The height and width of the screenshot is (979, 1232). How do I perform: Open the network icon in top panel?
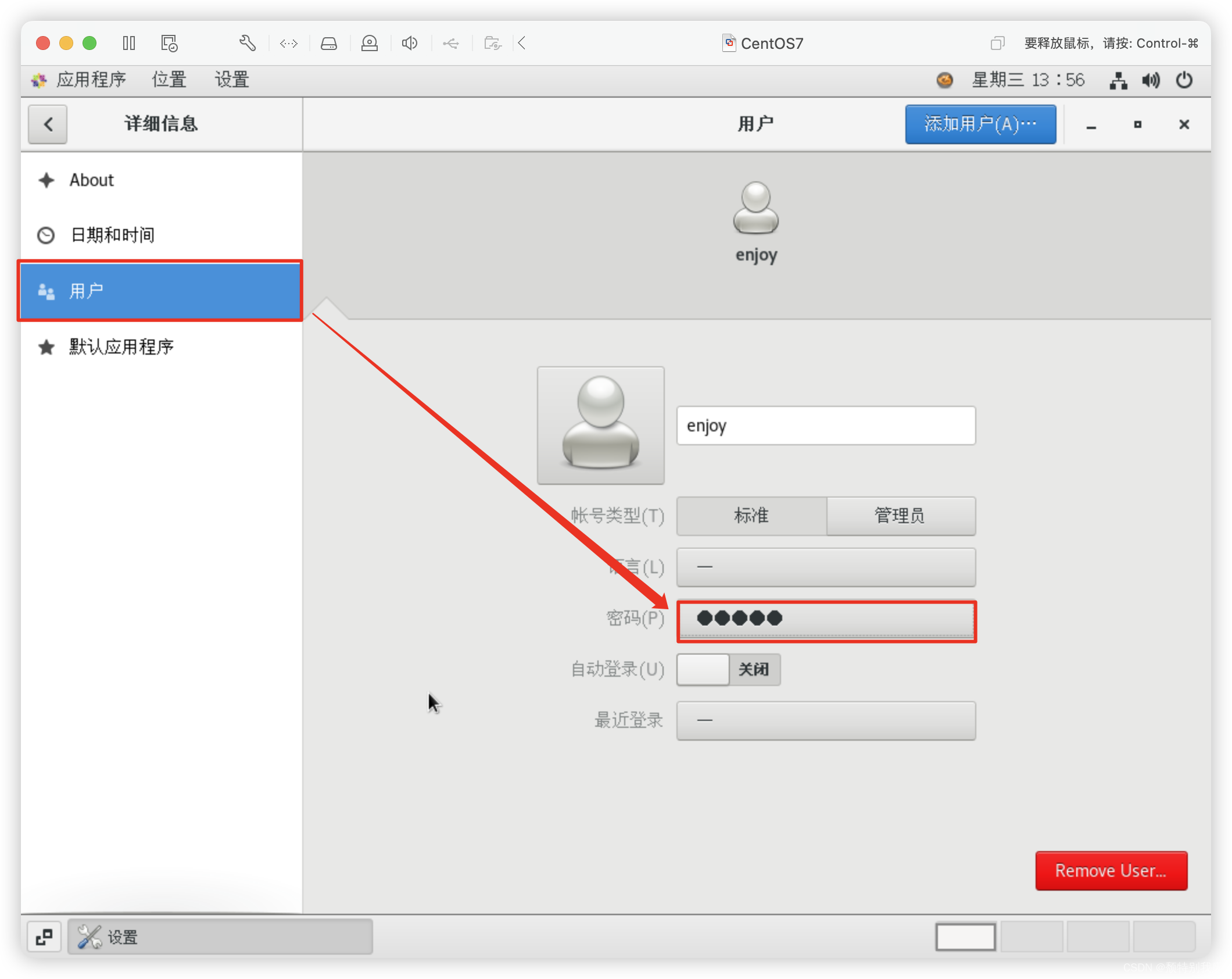[x=1118, y=80]
